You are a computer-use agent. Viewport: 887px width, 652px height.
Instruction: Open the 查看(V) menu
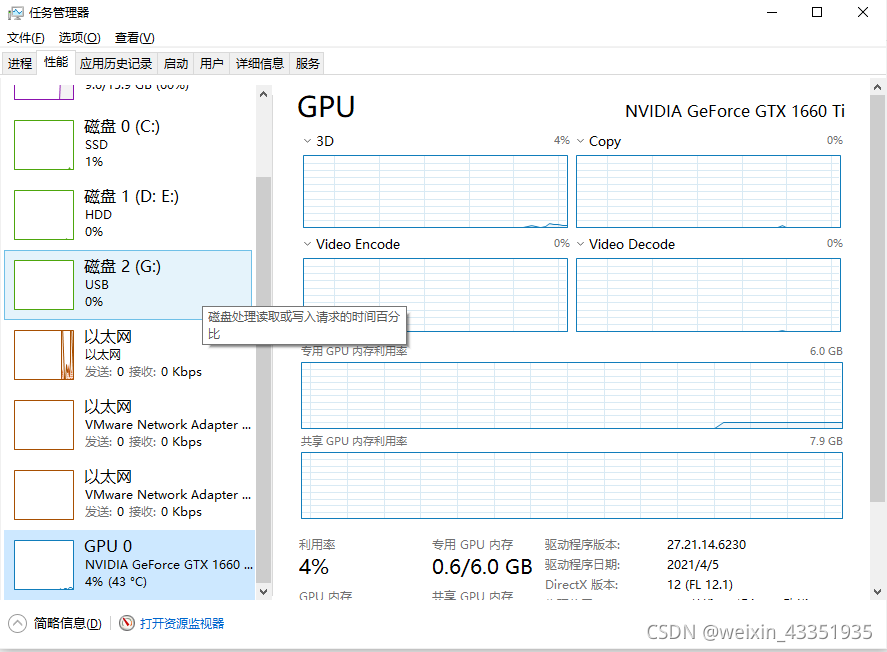pyautogui.click(x=135, y=37)
